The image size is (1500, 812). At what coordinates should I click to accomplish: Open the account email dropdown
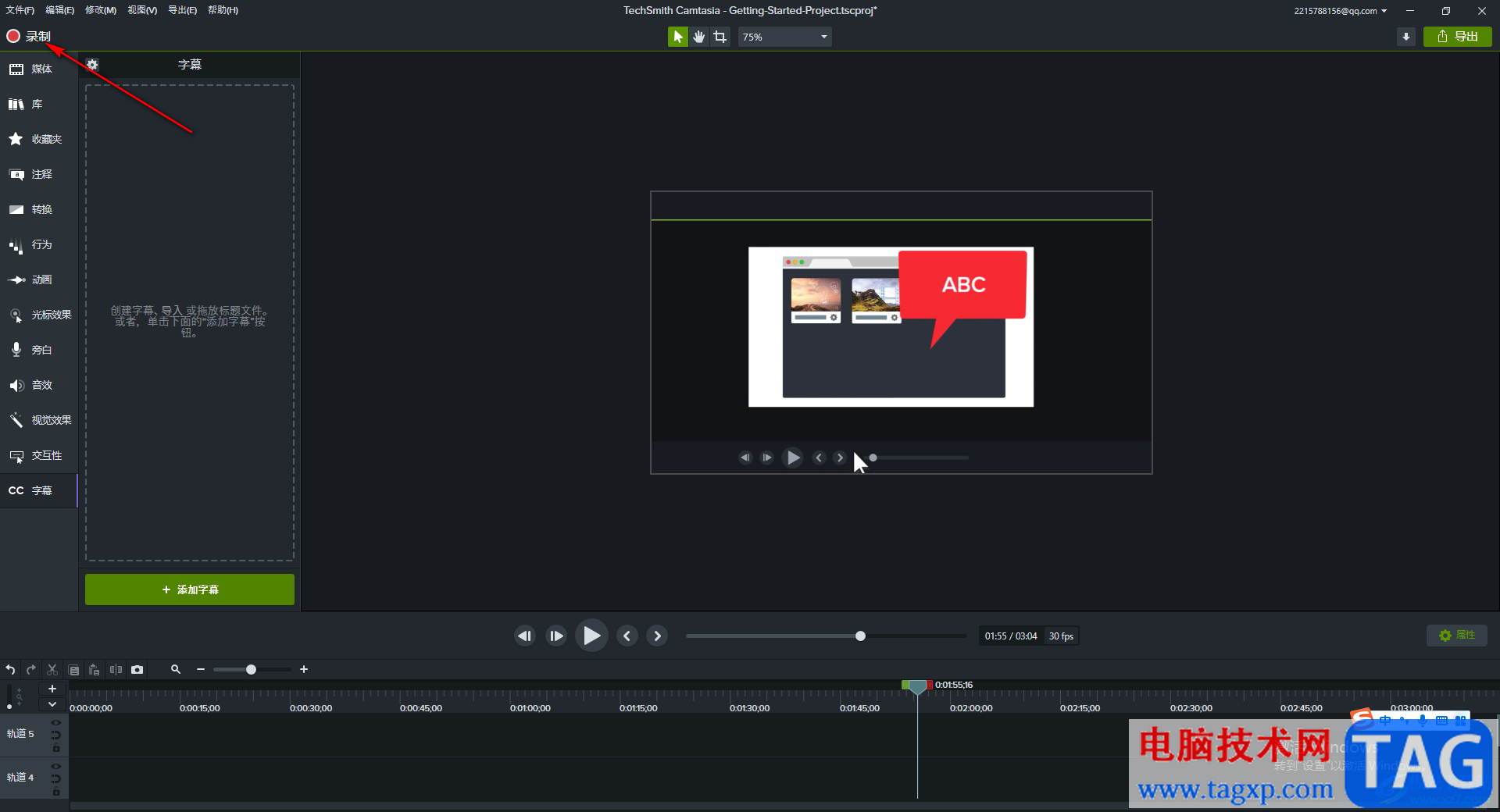pos(1340,11)
